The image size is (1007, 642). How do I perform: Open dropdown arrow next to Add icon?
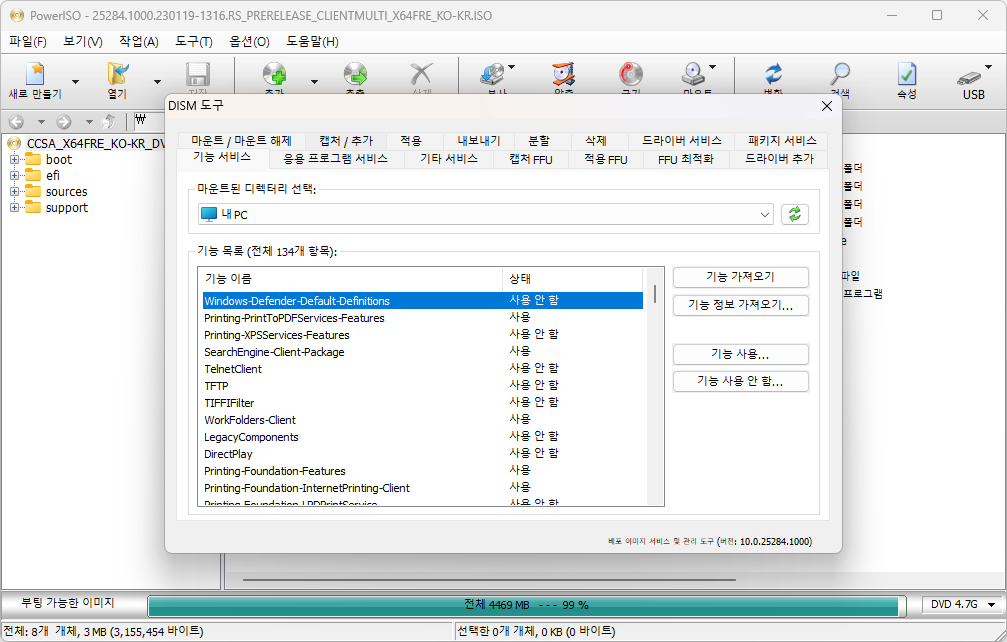coord(314,82)
